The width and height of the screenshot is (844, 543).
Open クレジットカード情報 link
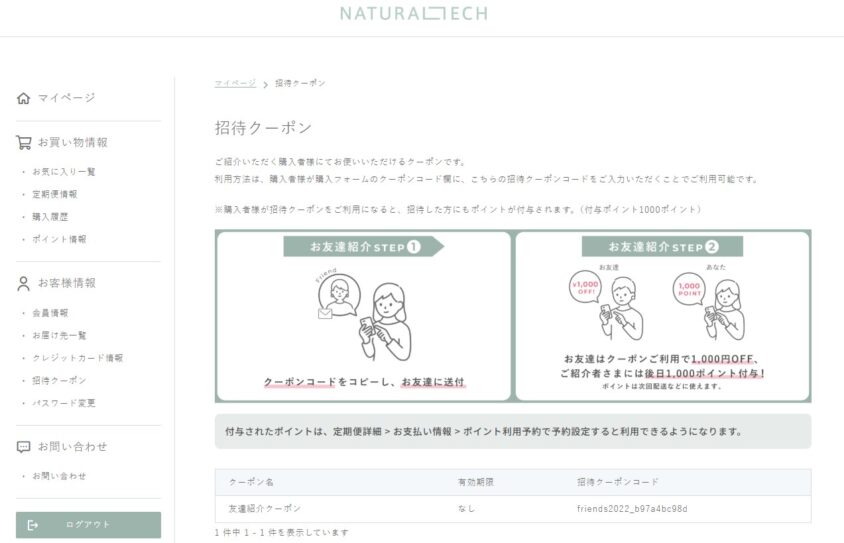[x=78, y=358]
